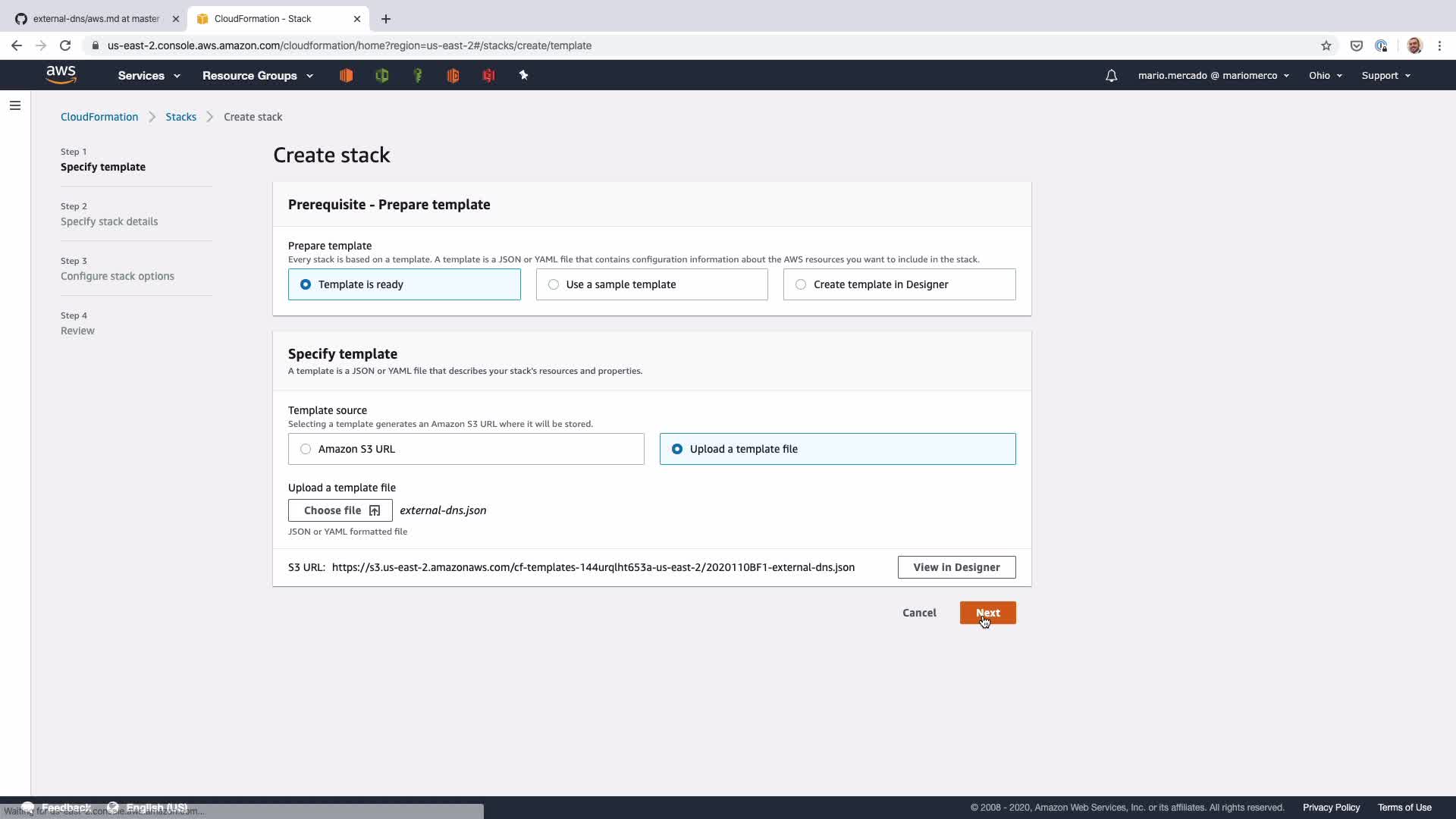Open the notifications bell
Screen dimensions: 1456x819
point(1111,76)
